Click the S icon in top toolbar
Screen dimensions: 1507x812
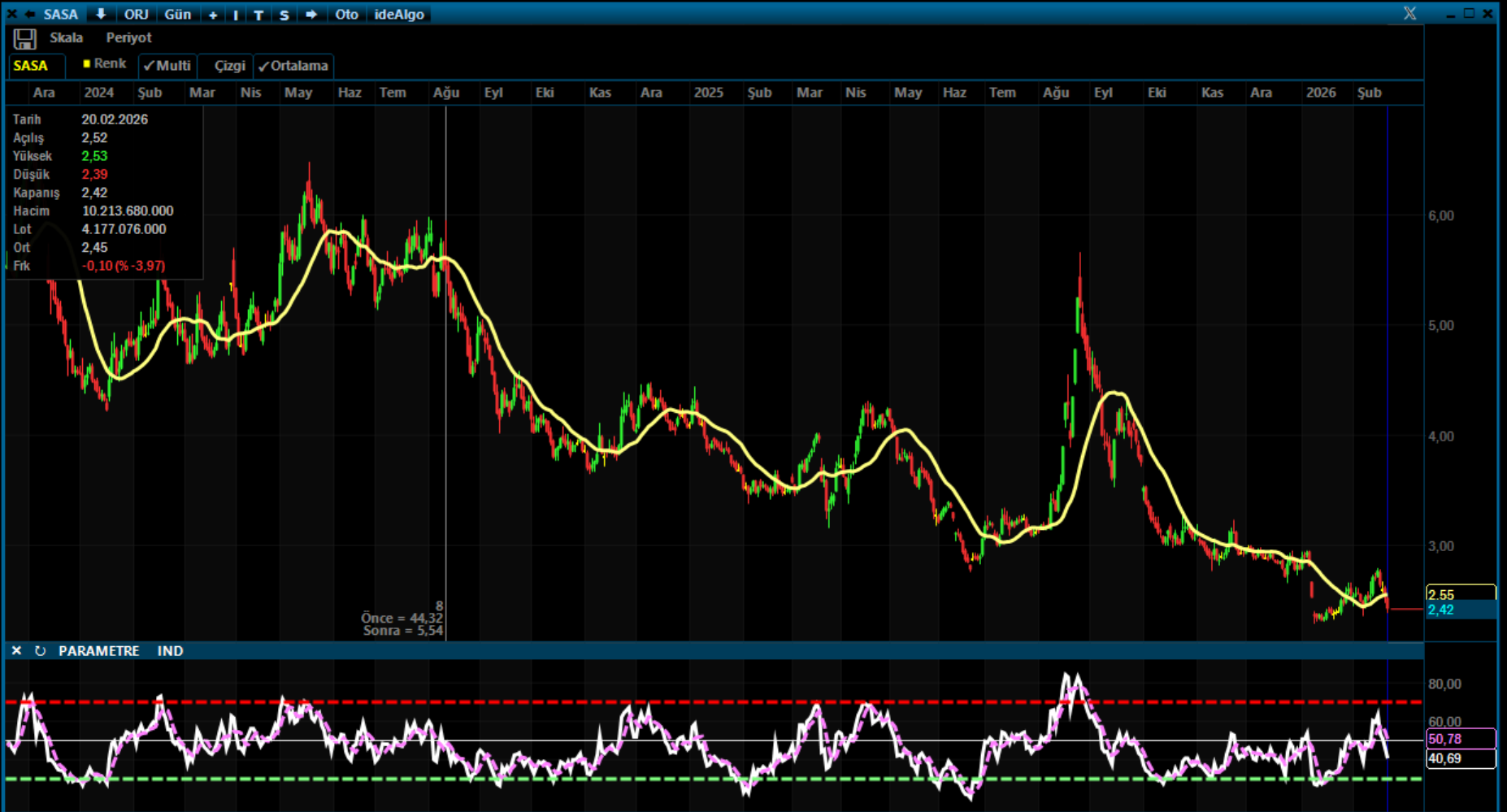point(284,15)
